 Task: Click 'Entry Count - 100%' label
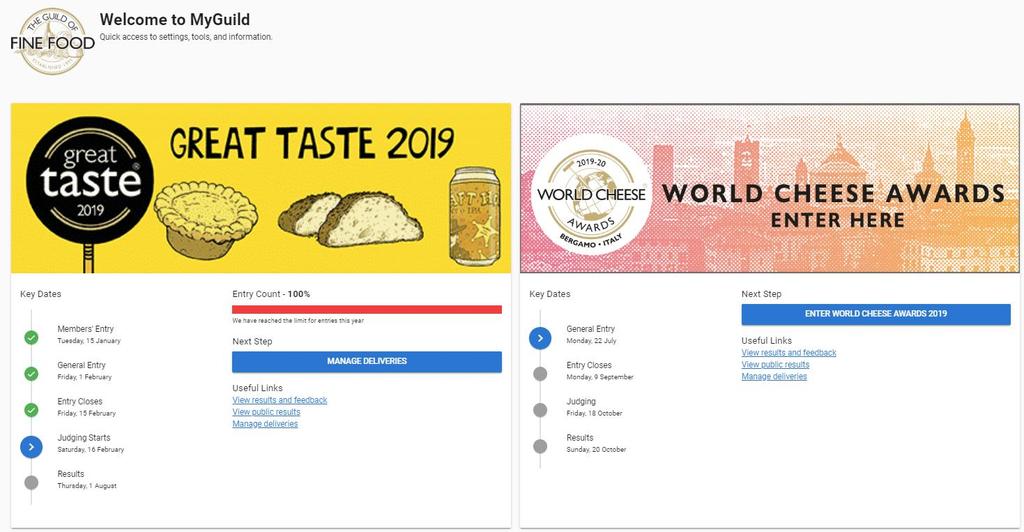tap(271, 294)
